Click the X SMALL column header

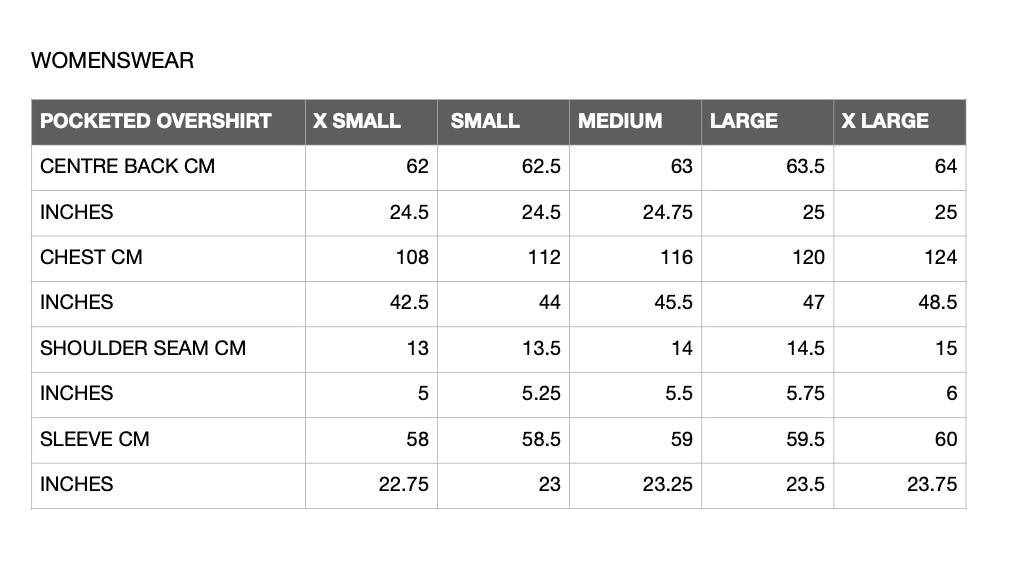(371, 122)
